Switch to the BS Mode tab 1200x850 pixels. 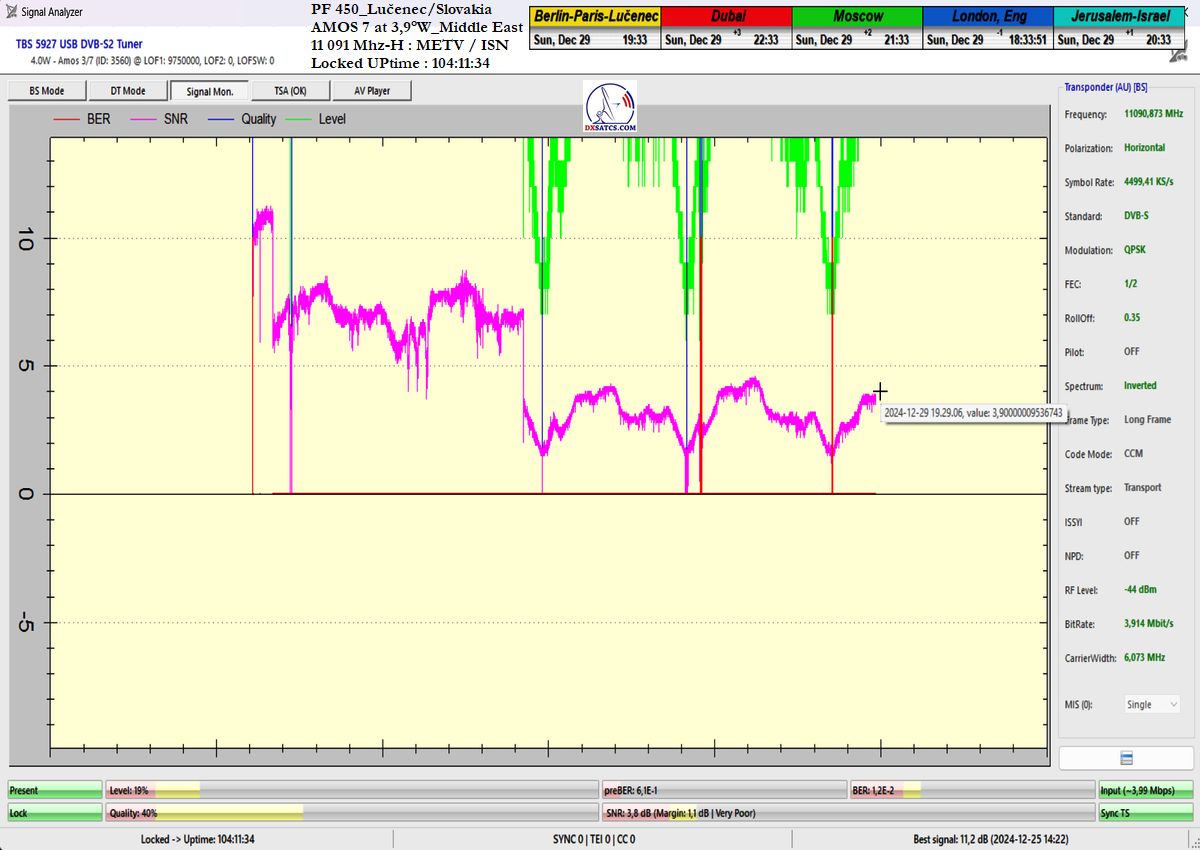(47, 91)
